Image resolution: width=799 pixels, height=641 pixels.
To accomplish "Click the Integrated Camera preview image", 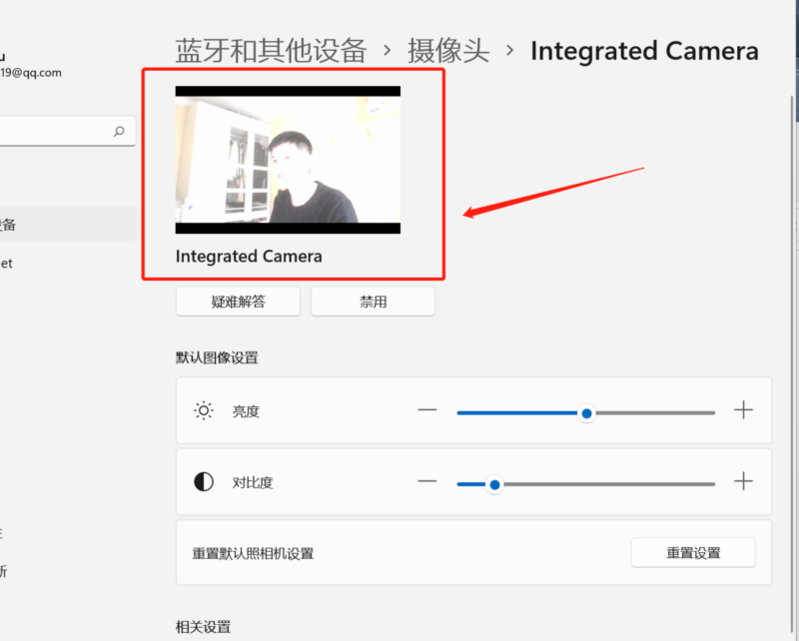I will coord(288,160).
